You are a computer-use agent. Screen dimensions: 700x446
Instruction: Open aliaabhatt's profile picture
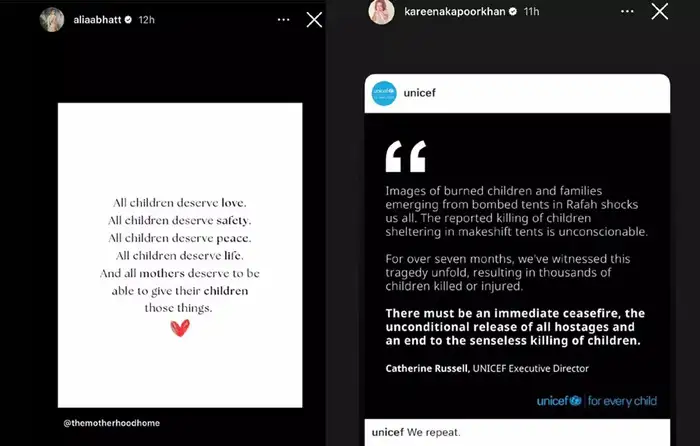[51, 20]
